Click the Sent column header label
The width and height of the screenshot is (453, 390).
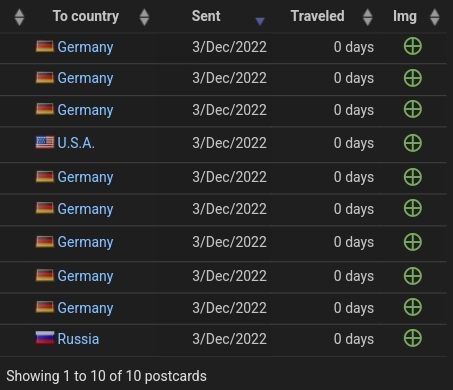[206, 16]
